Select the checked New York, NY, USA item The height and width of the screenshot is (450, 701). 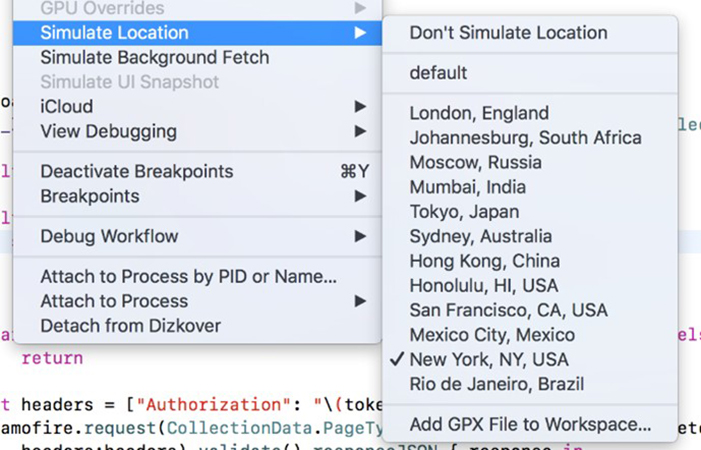pyautogui.click(x=488, y=359)
